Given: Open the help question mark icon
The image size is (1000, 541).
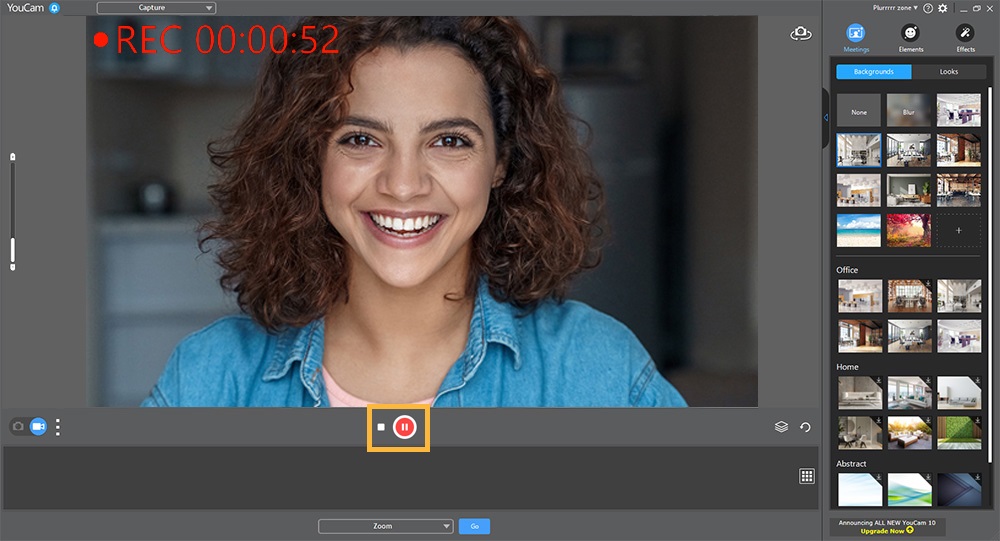Looking at the screenshot, I should (x=928, y=8).
